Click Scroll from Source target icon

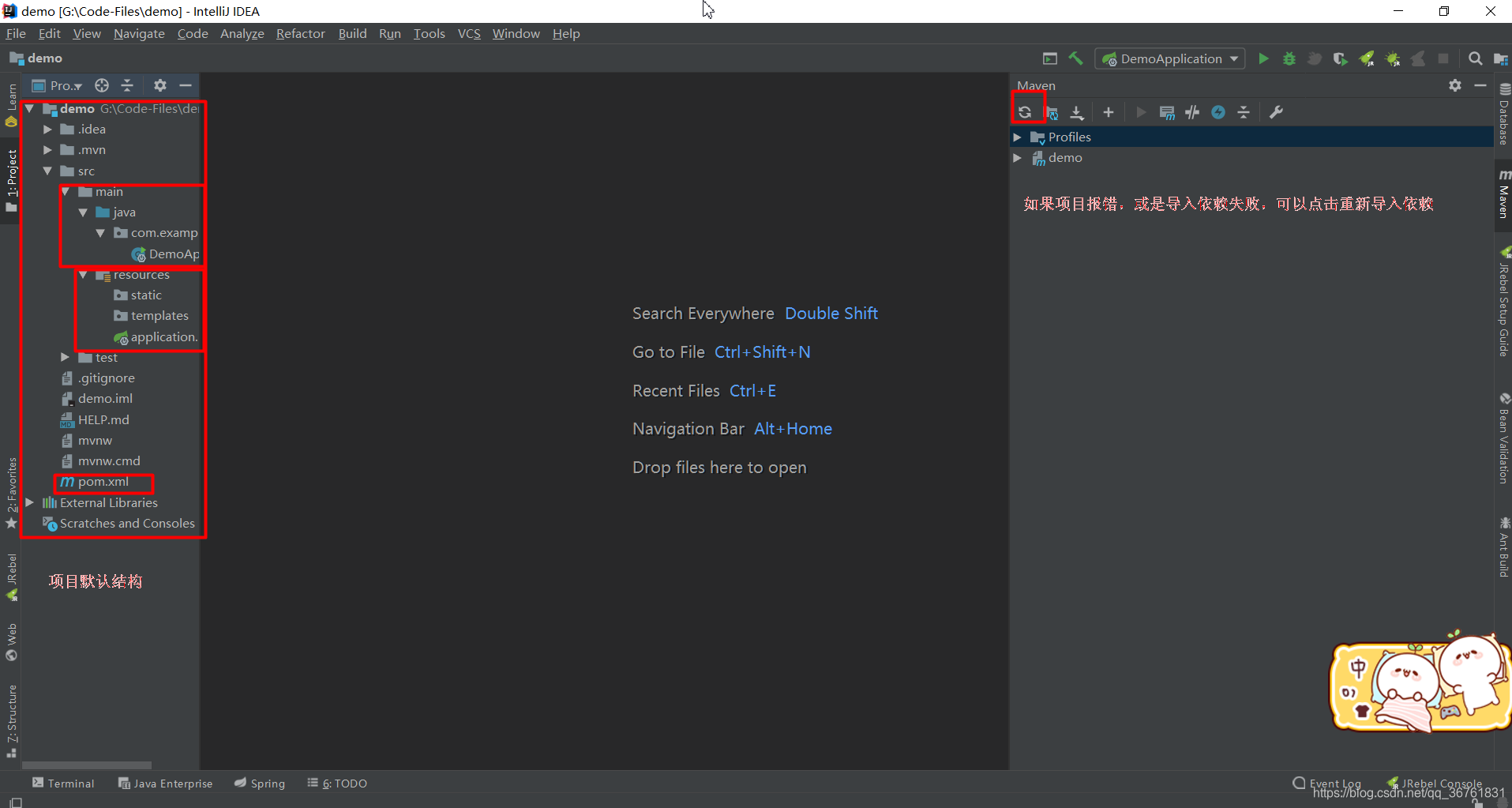(102, 85)
